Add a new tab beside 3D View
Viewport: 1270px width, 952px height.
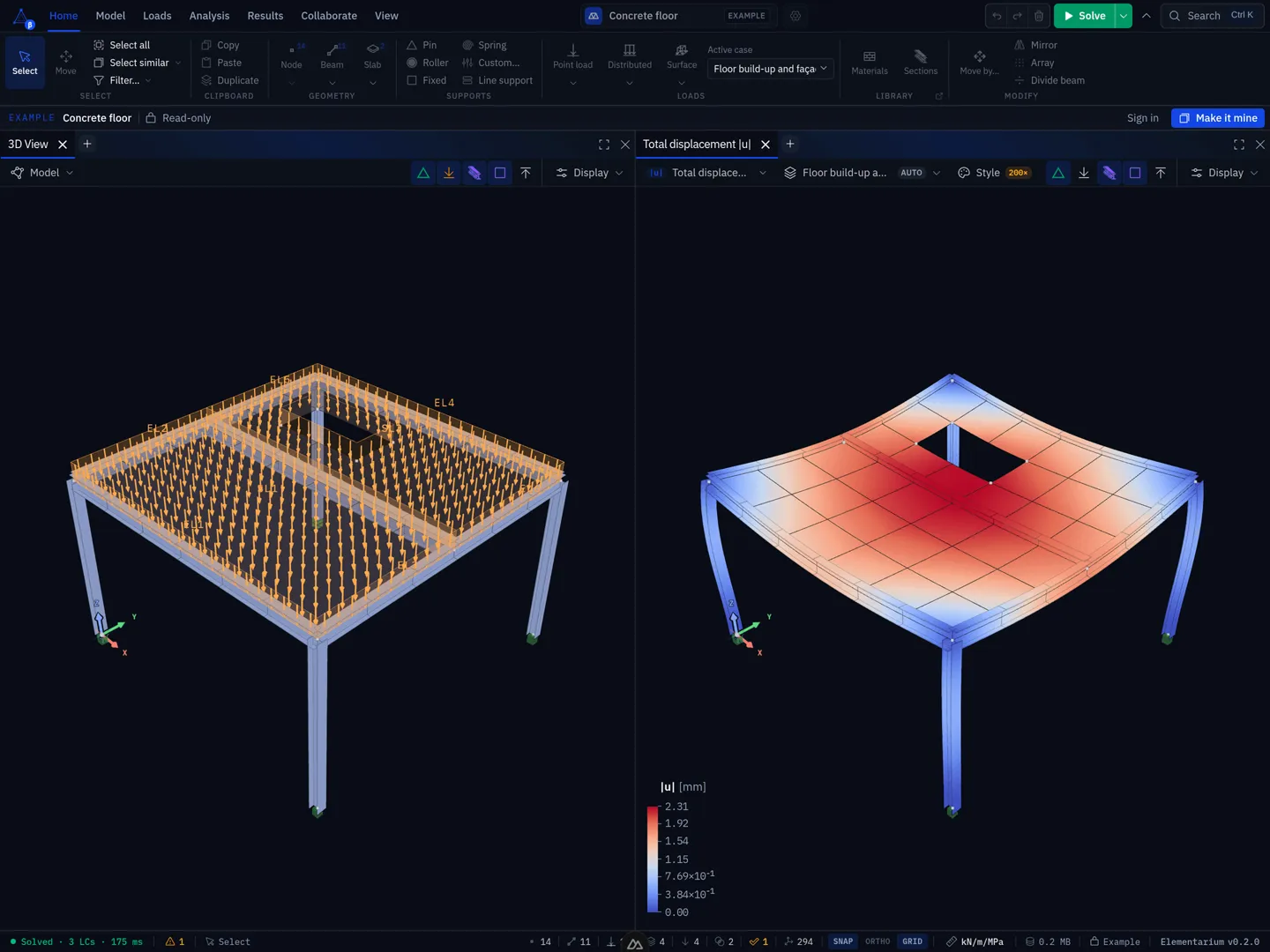coord(87,144)
